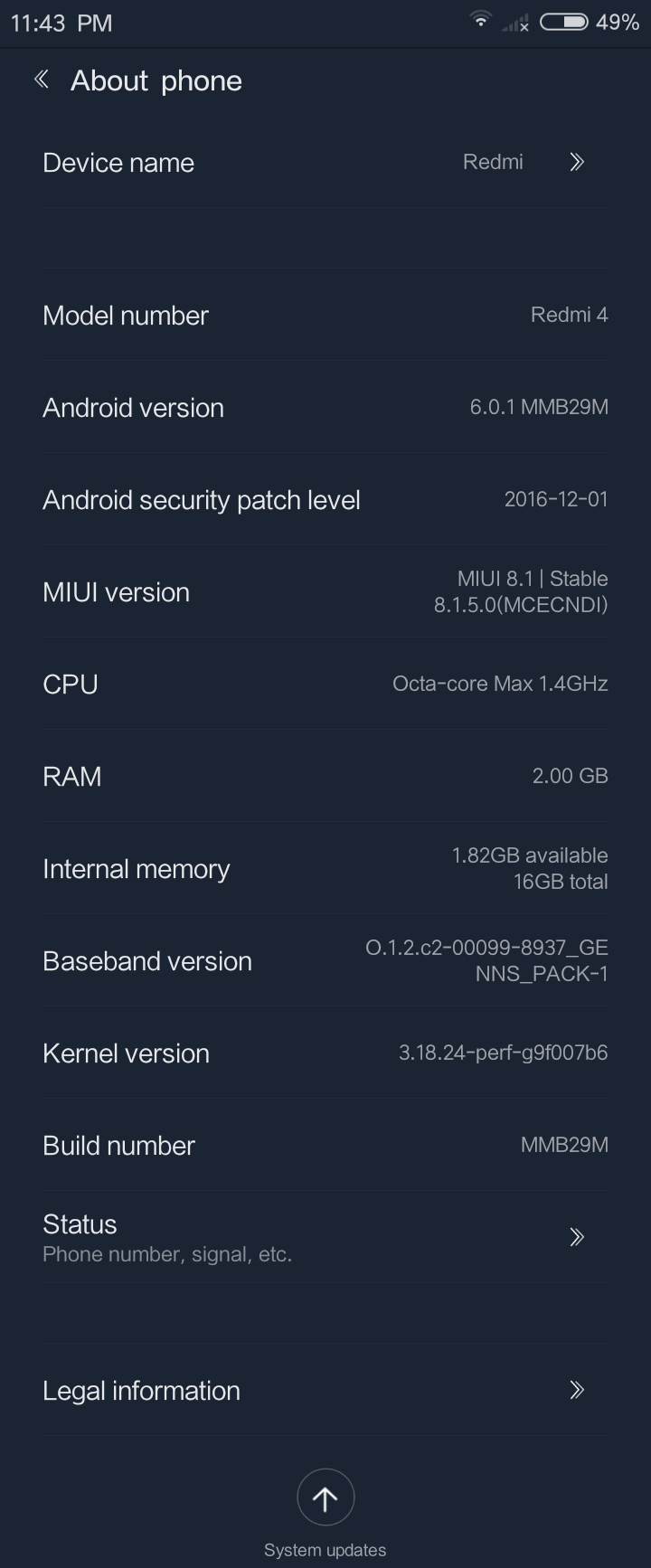The height and width of the screenshot is (1568, 651).
Task: Tap the About phone title
Action: [x=156, y=81]
